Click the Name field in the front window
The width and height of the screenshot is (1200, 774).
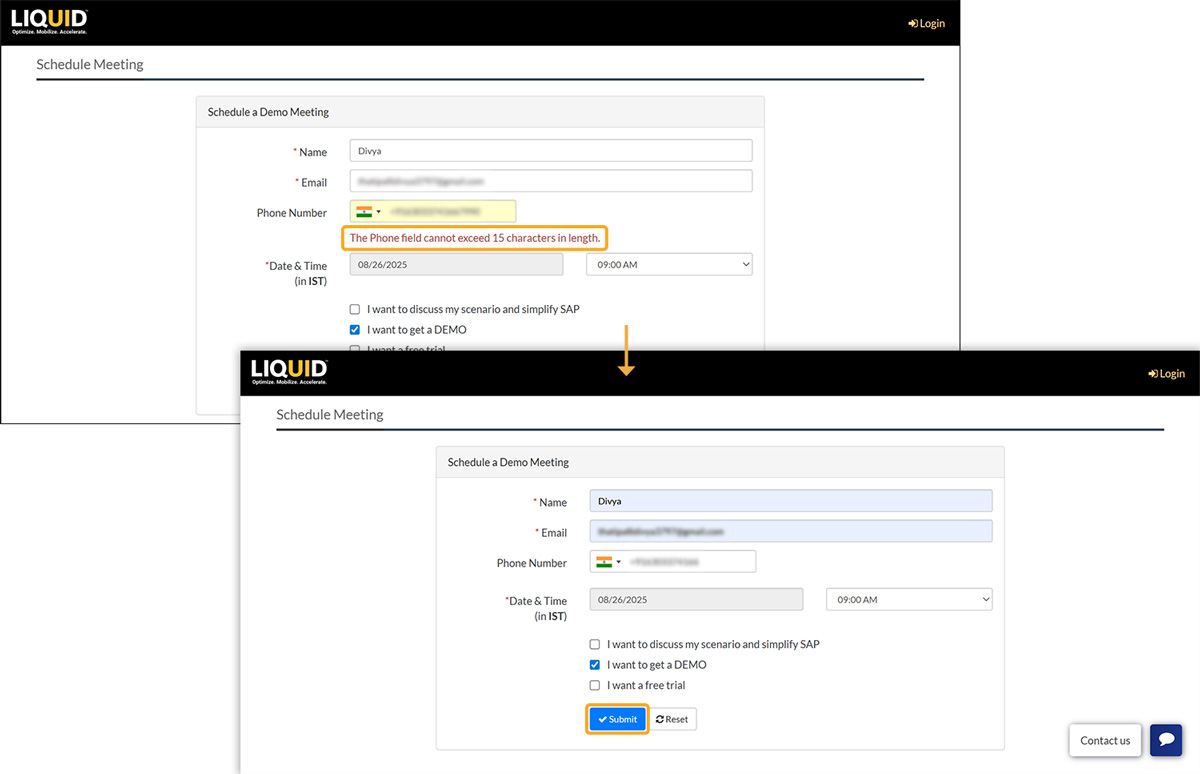tap(791, 500)
